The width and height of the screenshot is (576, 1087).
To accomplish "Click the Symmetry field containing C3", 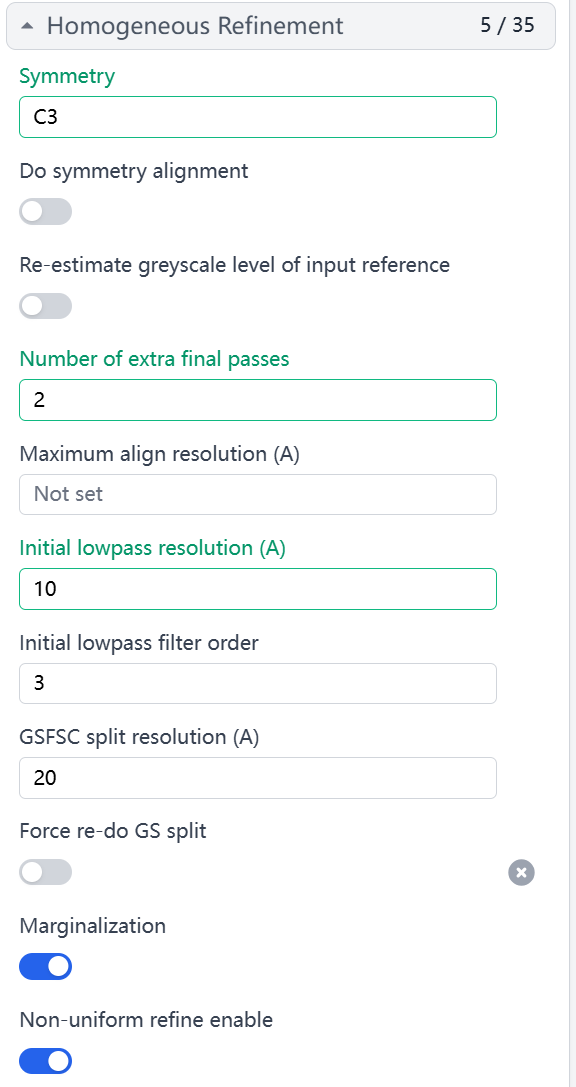I will click(258, 117).
